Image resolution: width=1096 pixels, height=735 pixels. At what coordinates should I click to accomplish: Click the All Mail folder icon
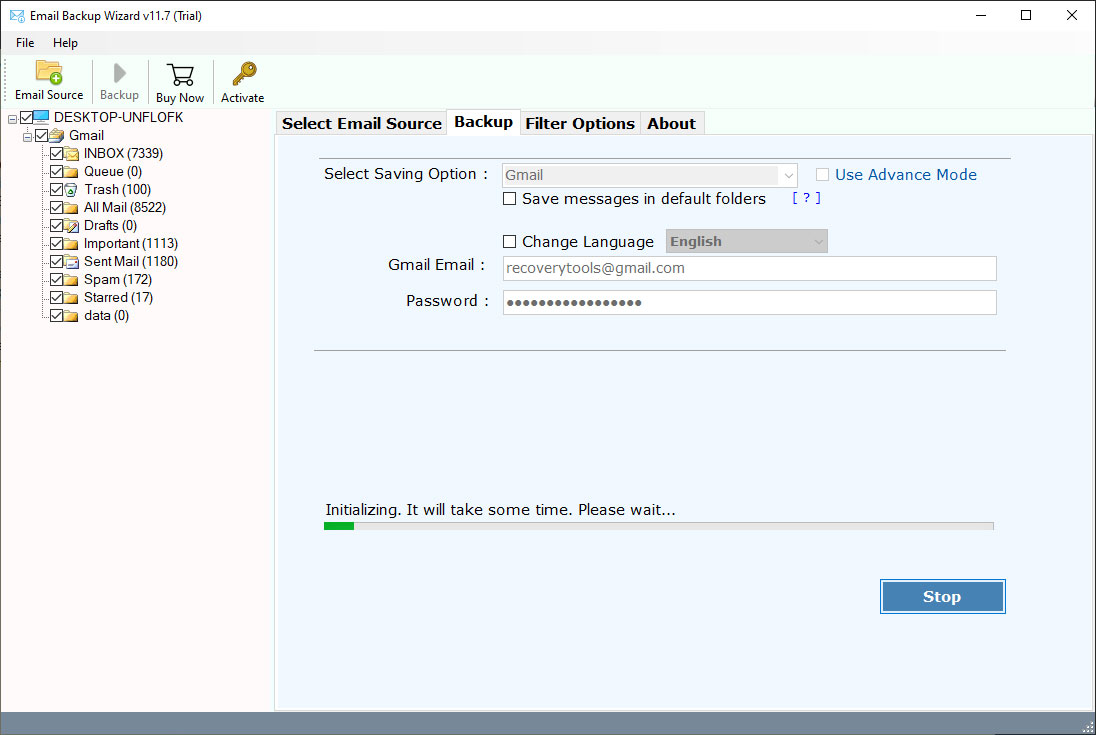coord(71,208)
